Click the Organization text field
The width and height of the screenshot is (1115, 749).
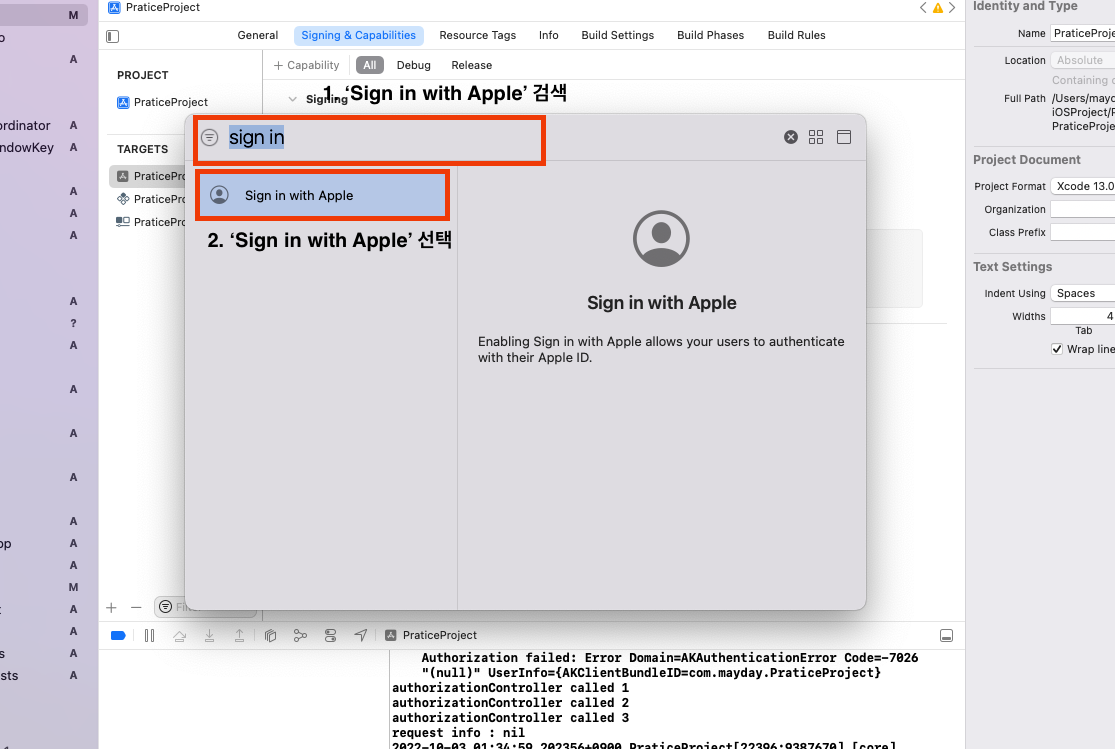point(1083,209)
